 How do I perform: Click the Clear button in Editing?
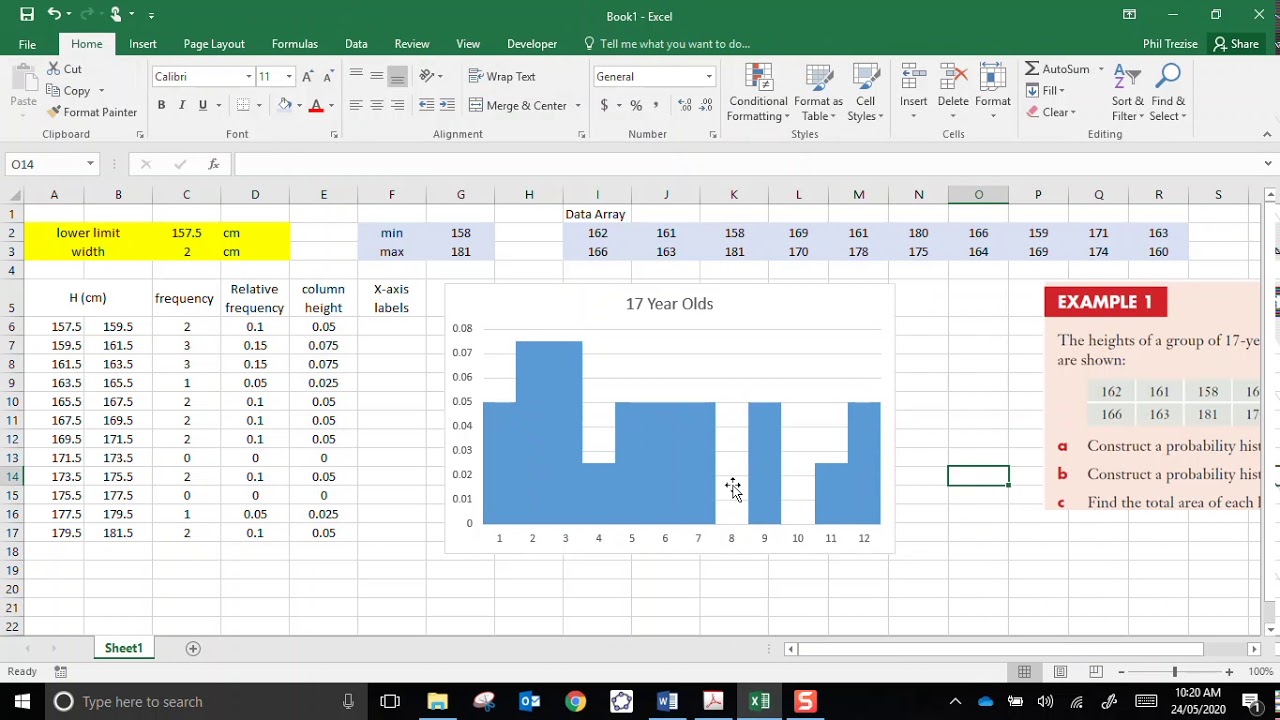point(1050,112)
